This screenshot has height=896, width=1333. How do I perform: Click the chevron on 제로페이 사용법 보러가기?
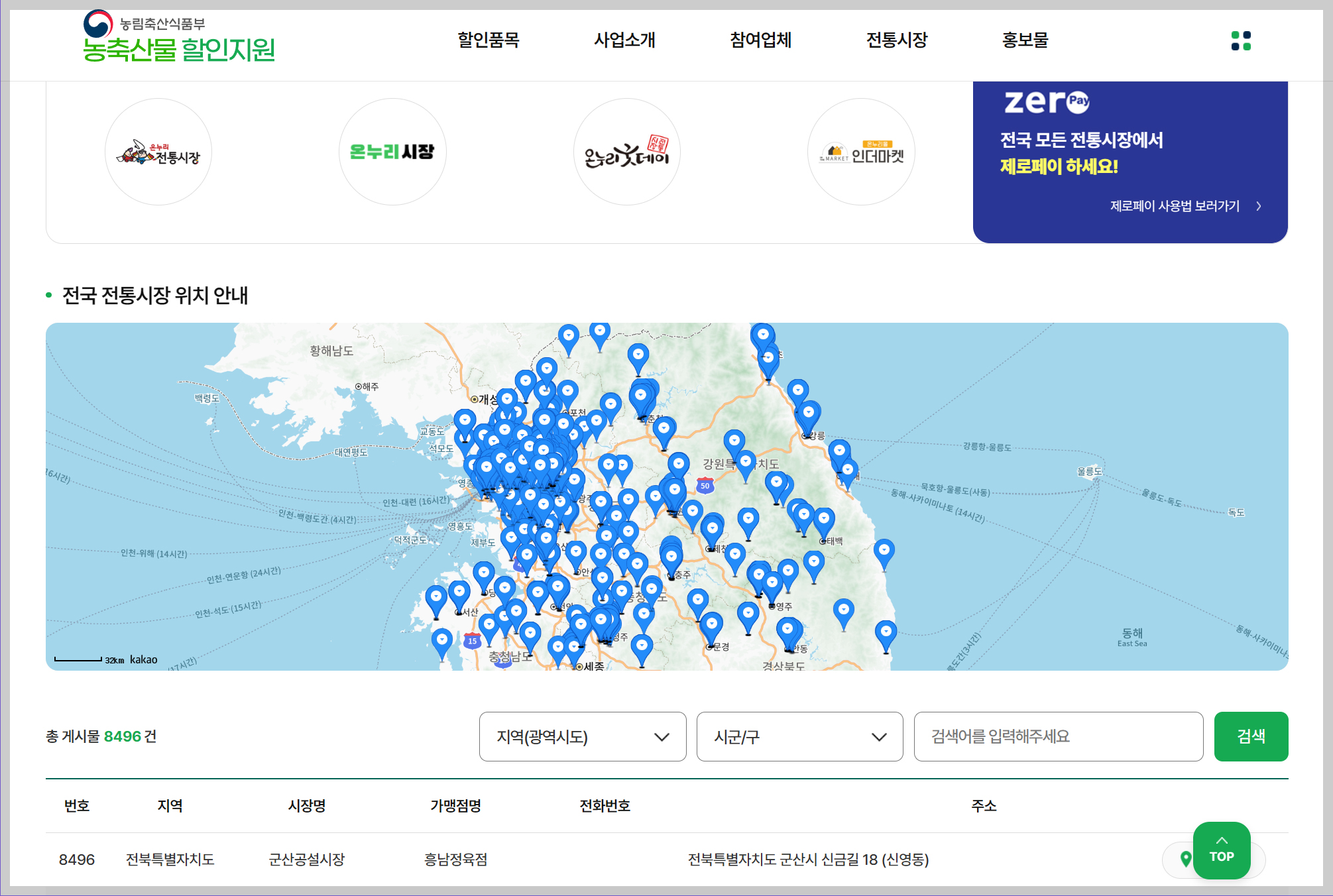(1258, 206)
